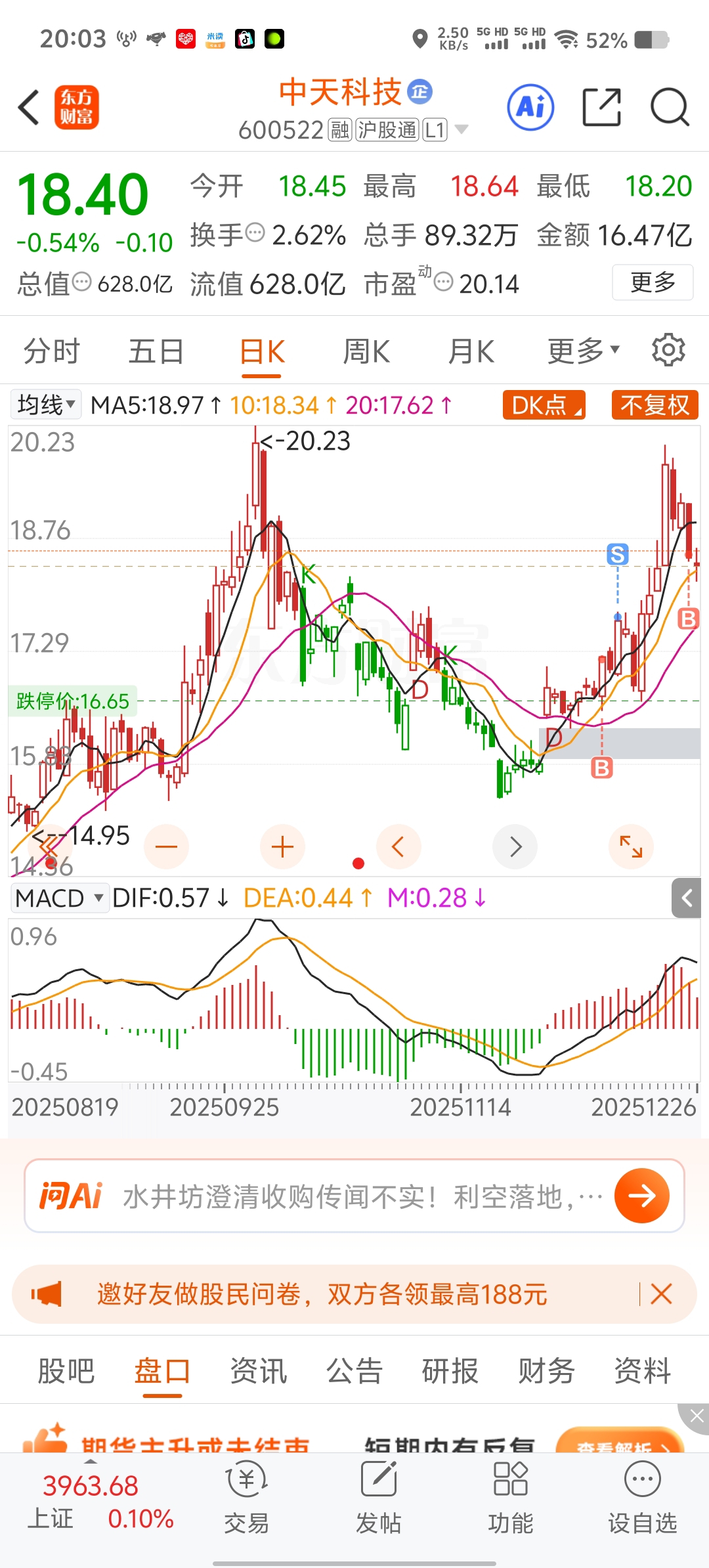Screen dimensions: 709x1568
Task: Open survey invitation 188元 banner
Action: 354,1294
